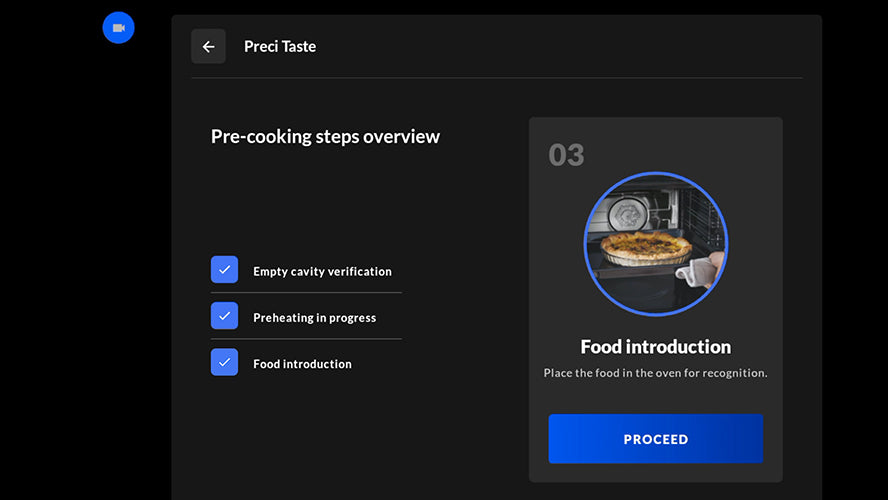The width and height of the screenshot is (888, 500).
Task: Click the Pre-cooking steps overview heading
Action: pyautogui.click(x=325, y=137)
